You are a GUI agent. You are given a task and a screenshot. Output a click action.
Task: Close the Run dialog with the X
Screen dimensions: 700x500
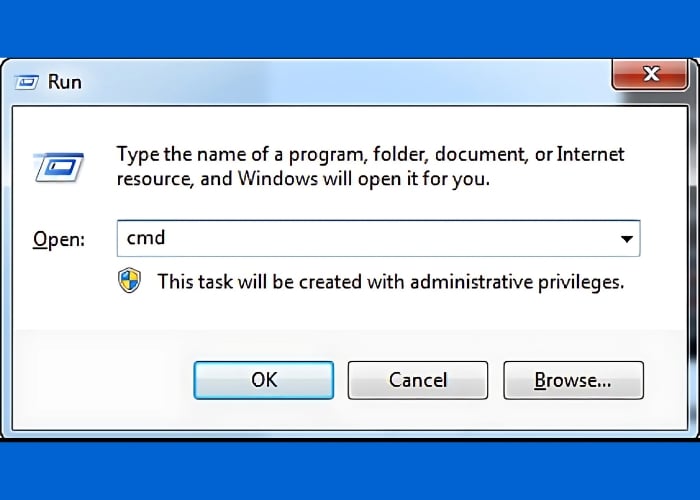[x=651, y=74]
